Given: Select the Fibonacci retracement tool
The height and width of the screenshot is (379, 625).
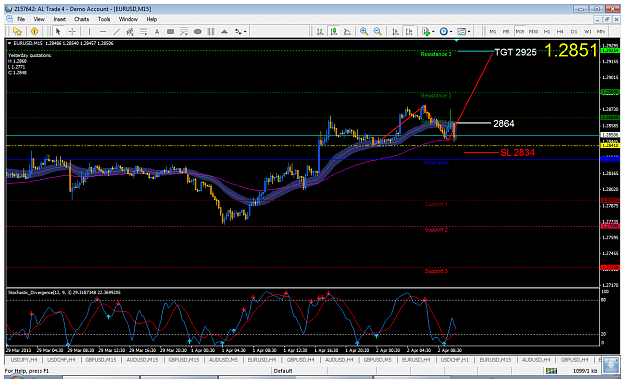Looking at the screenshot, I should click(143, 31).
